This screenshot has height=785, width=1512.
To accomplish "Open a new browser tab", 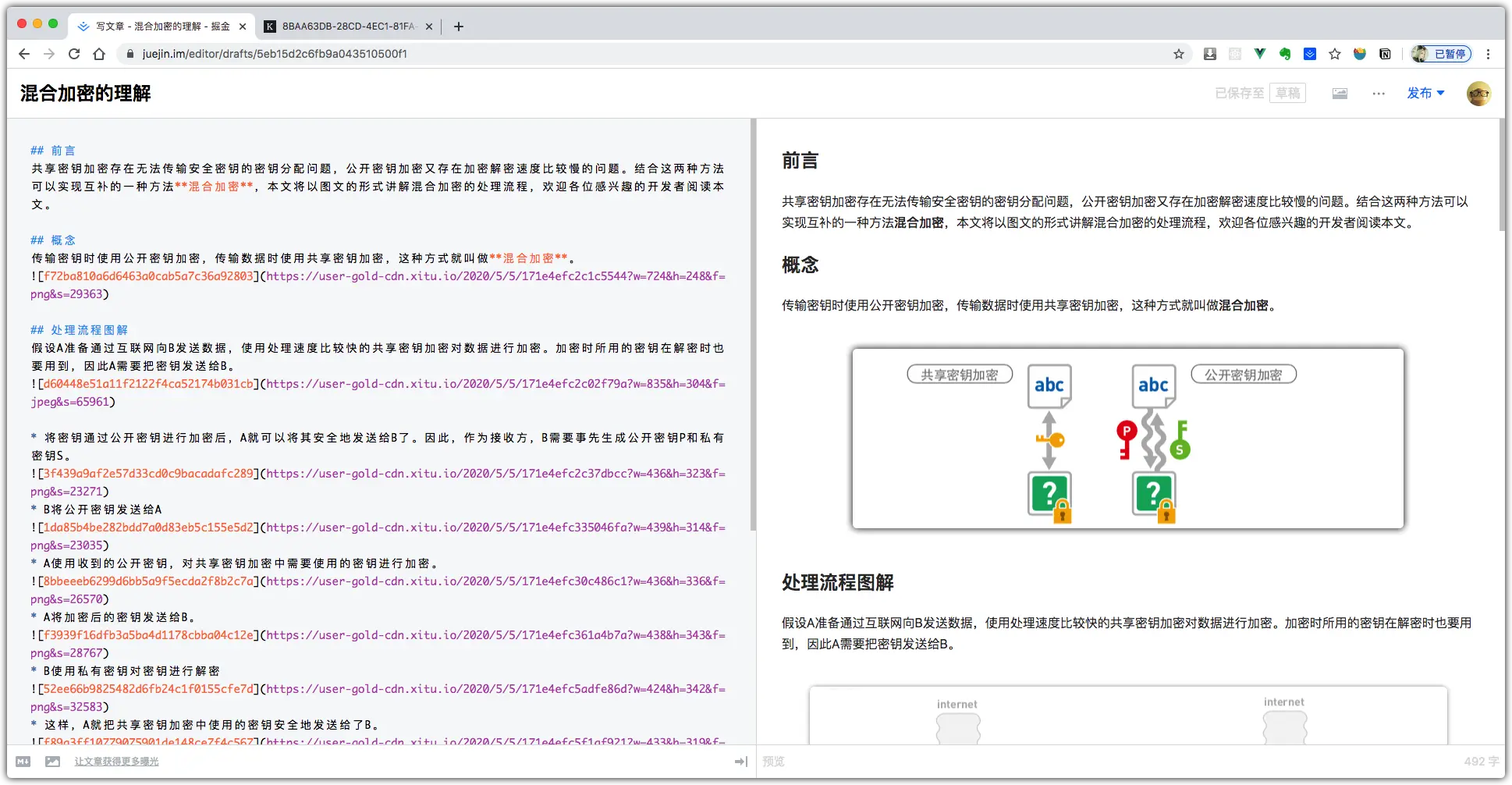I will (x=459, y=27).
